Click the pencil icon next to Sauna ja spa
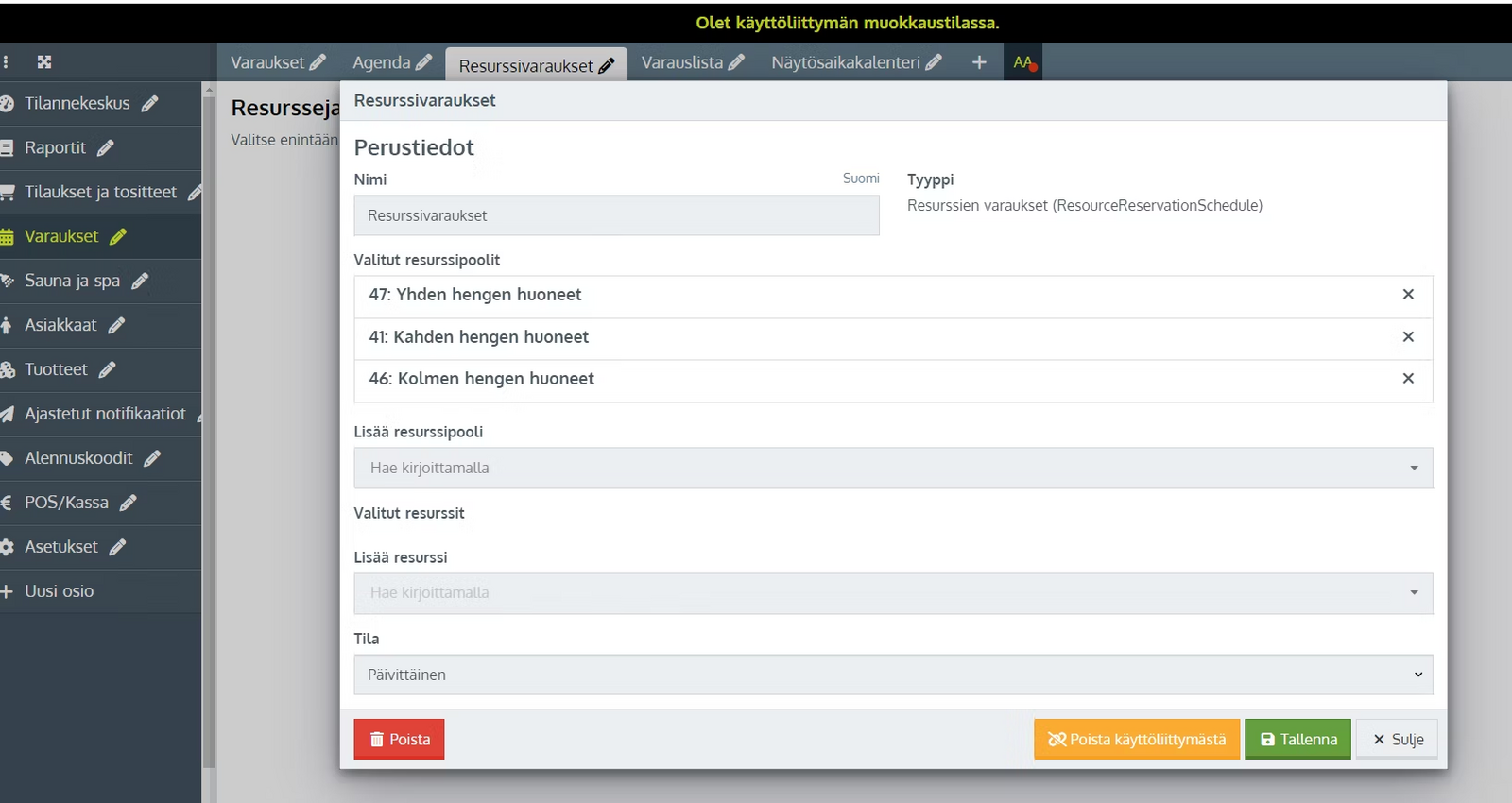Image resolution: width=1512 pixels, height=803 pixels. point(140,282)
